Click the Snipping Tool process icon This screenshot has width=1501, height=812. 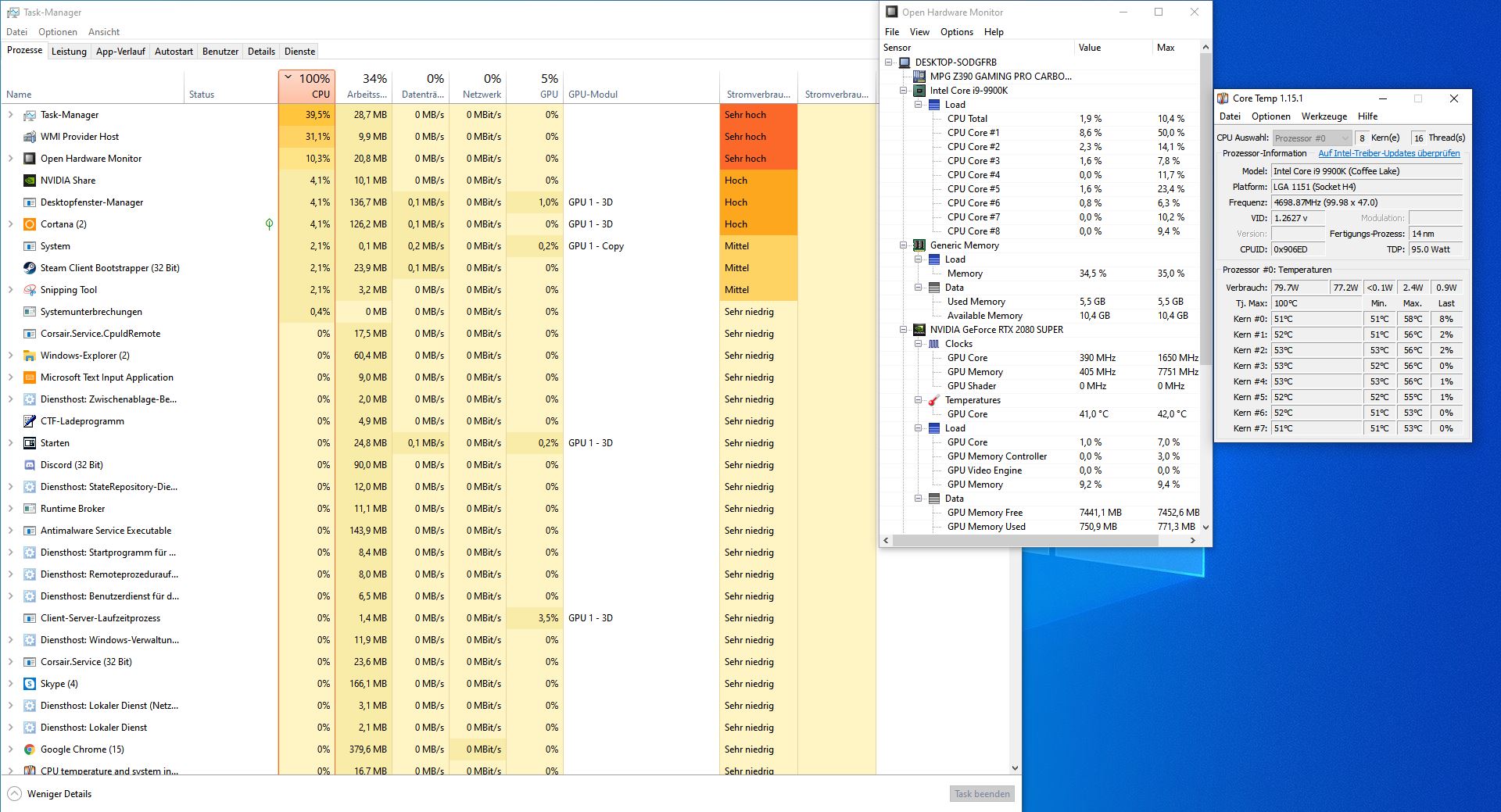click(x=30, y=290)
